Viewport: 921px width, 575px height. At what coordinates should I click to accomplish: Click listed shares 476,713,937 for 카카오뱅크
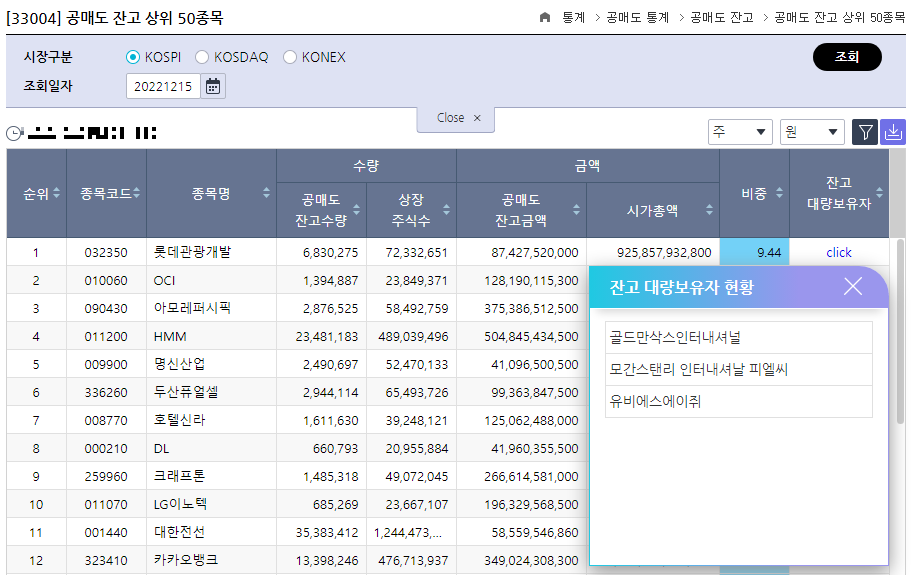(x=413, y=561)
